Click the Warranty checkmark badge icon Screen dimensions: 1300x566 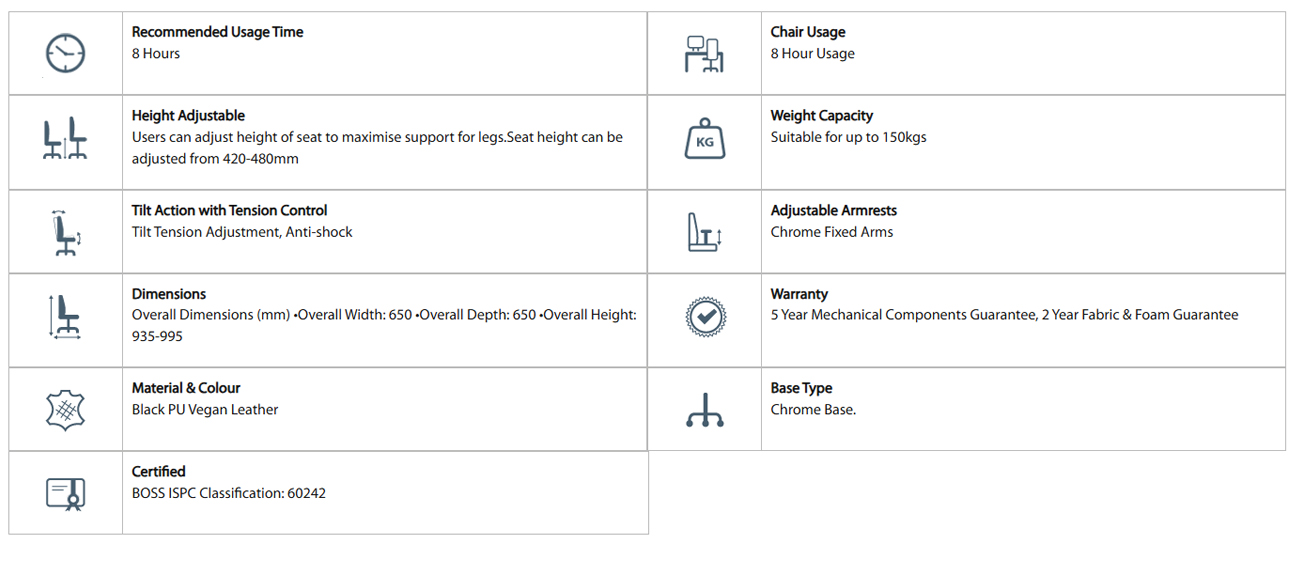tap(705, 316)
